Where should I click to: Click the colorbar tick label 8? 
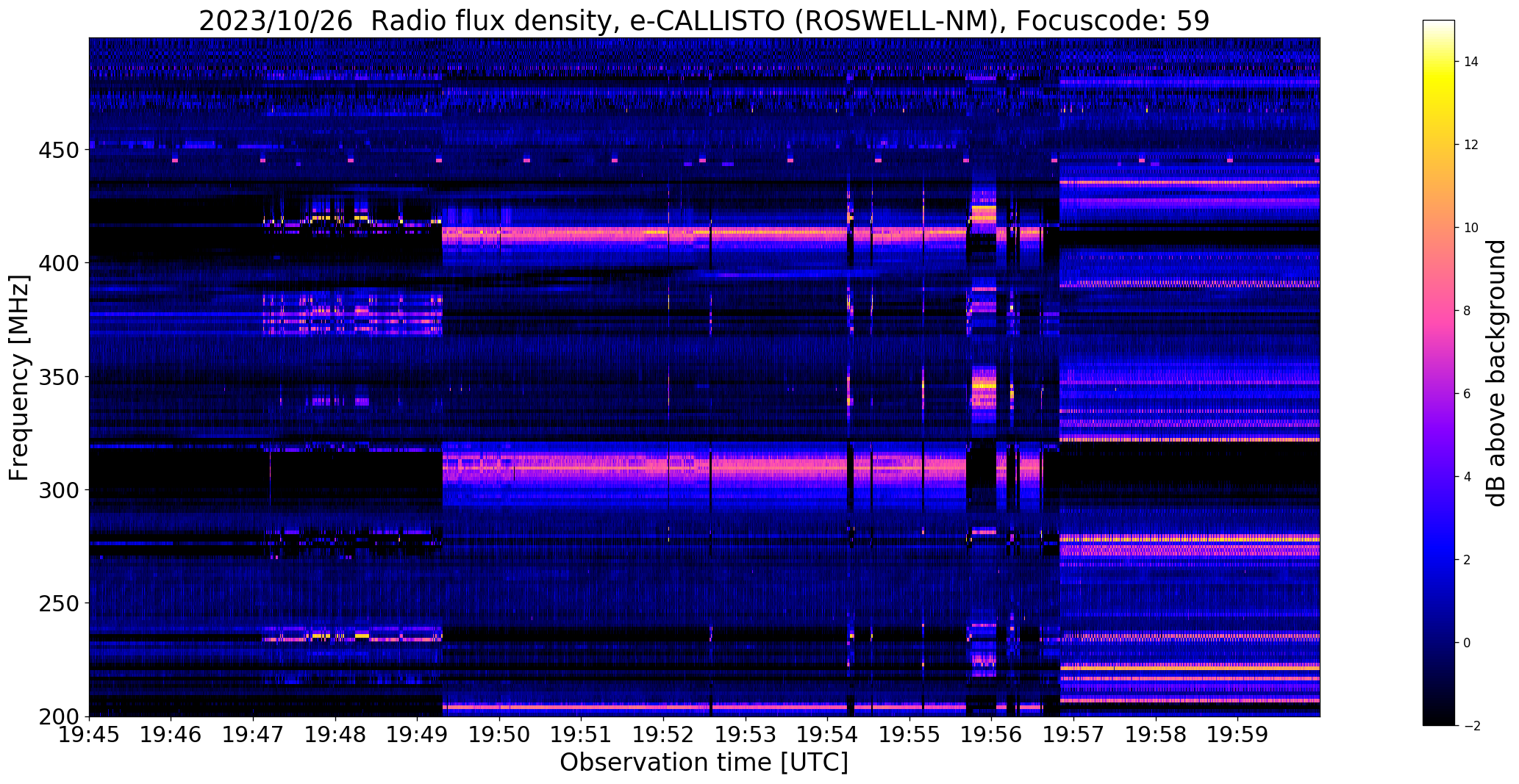(x=1468, y=311)
